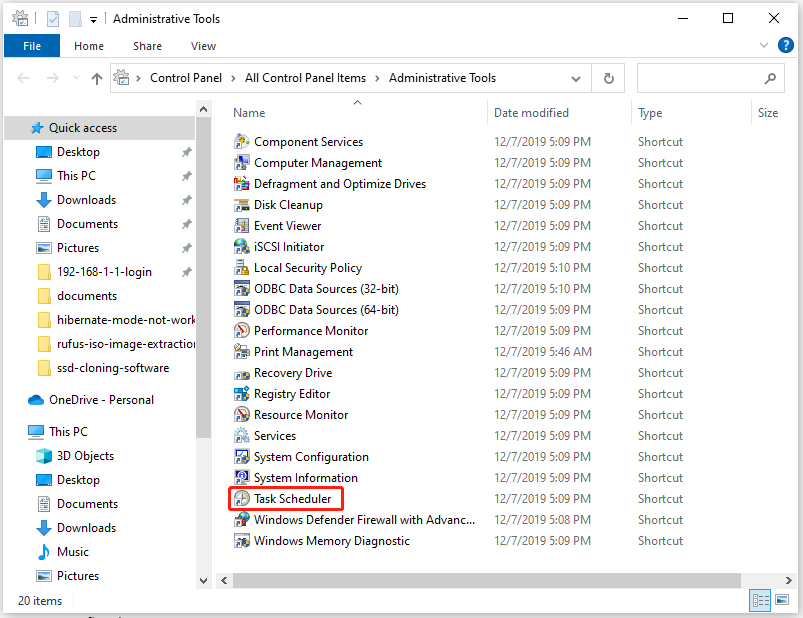Expand chevron after Control Panel breadcrumb

233,78
